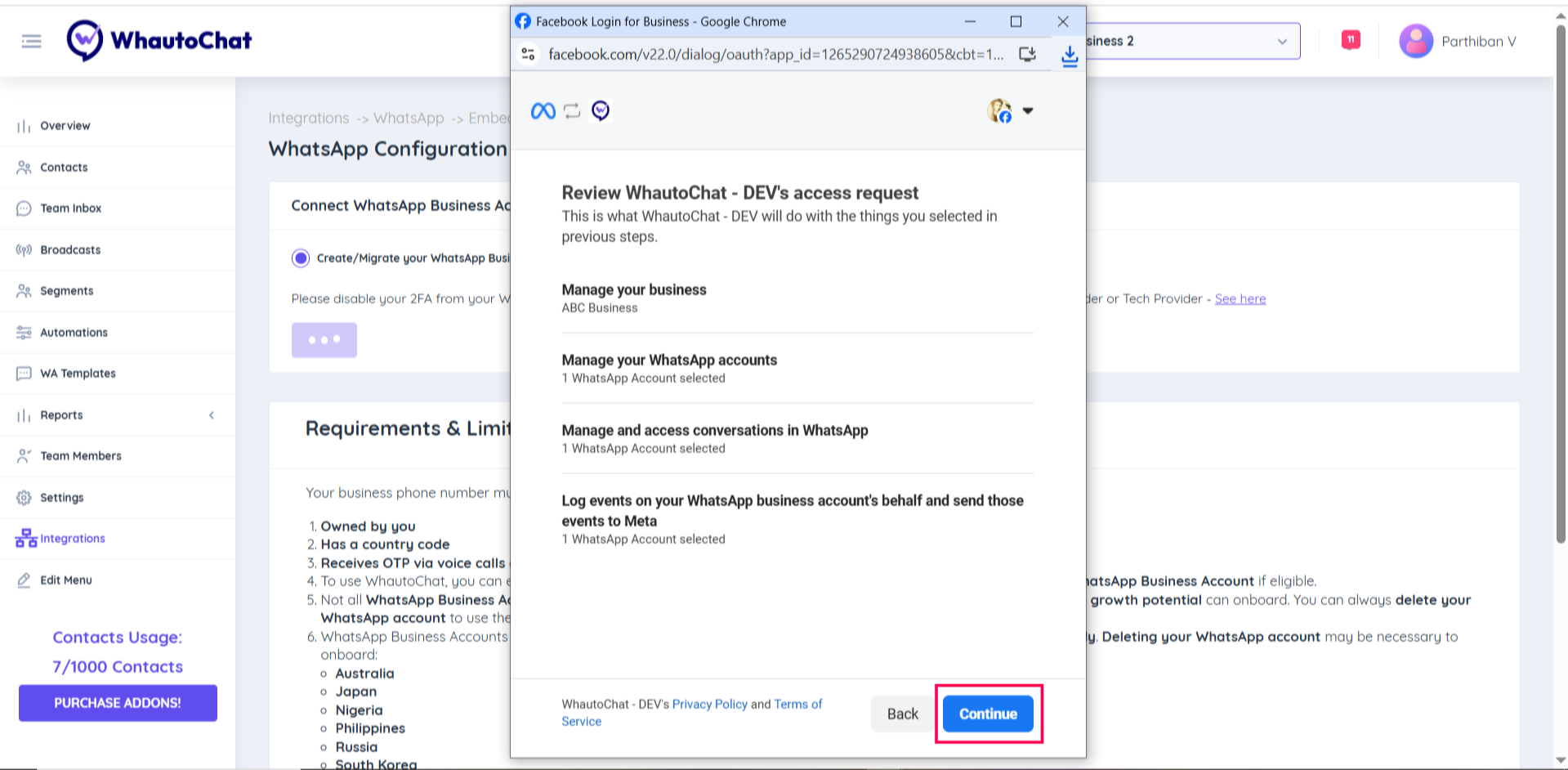Click the 'Manage your WhatsApp accounts' permission heading
The height and width of the screenshot is (770, 1568).
pyautogui.click(x=669, y=360)
